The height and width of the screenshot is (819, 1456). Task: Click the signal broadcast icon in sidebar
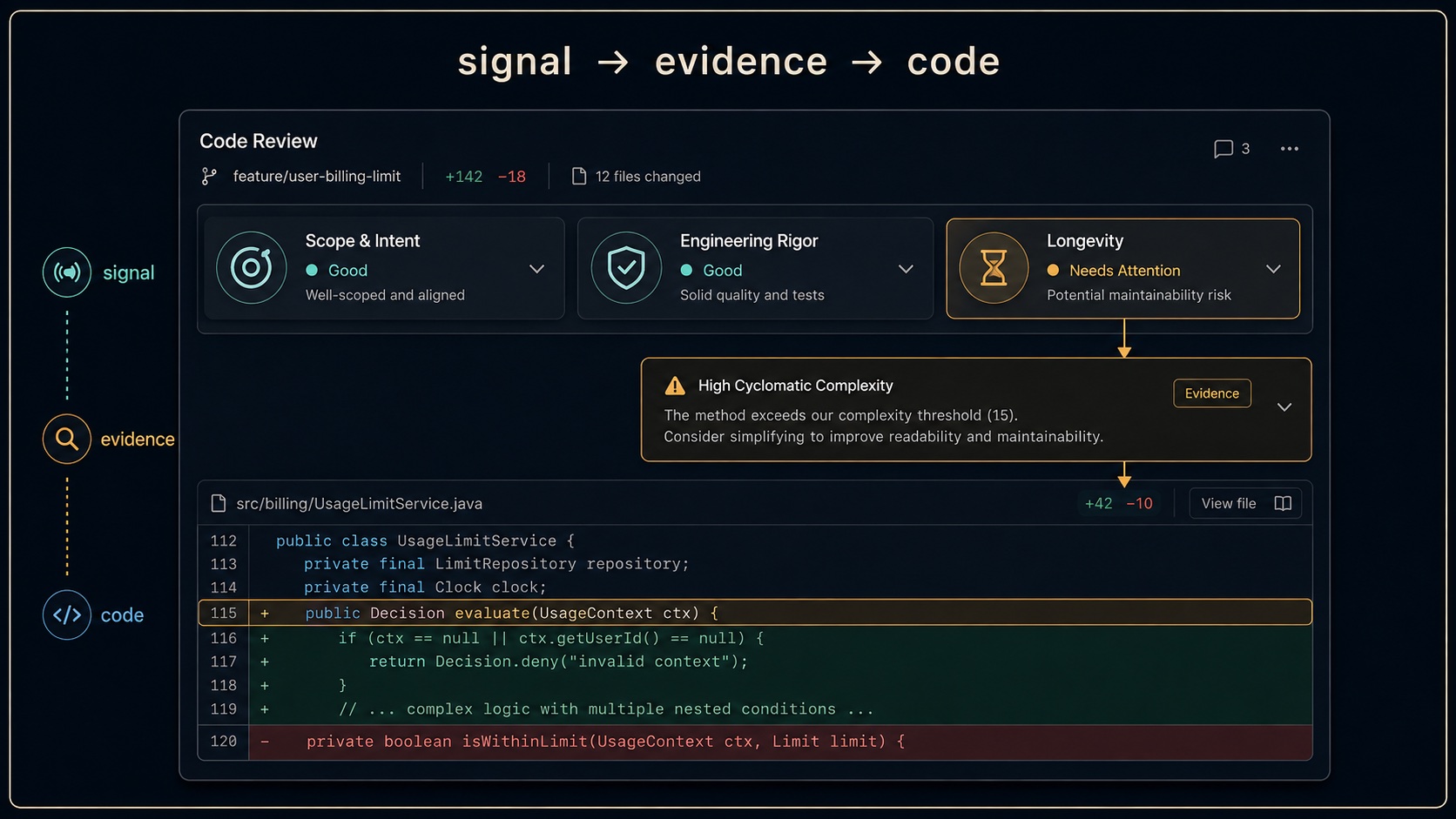coord(67,272)
